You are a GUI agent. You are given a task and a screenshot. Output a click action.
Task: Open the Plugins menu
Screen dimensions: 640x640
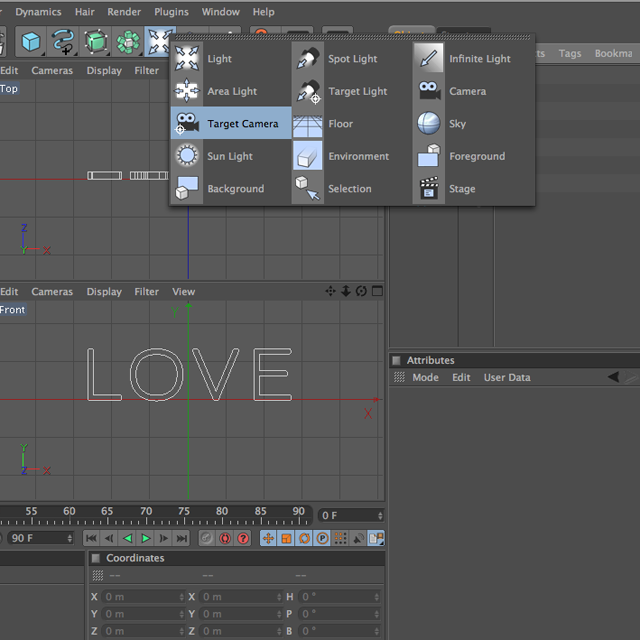[x=171, y=12]
